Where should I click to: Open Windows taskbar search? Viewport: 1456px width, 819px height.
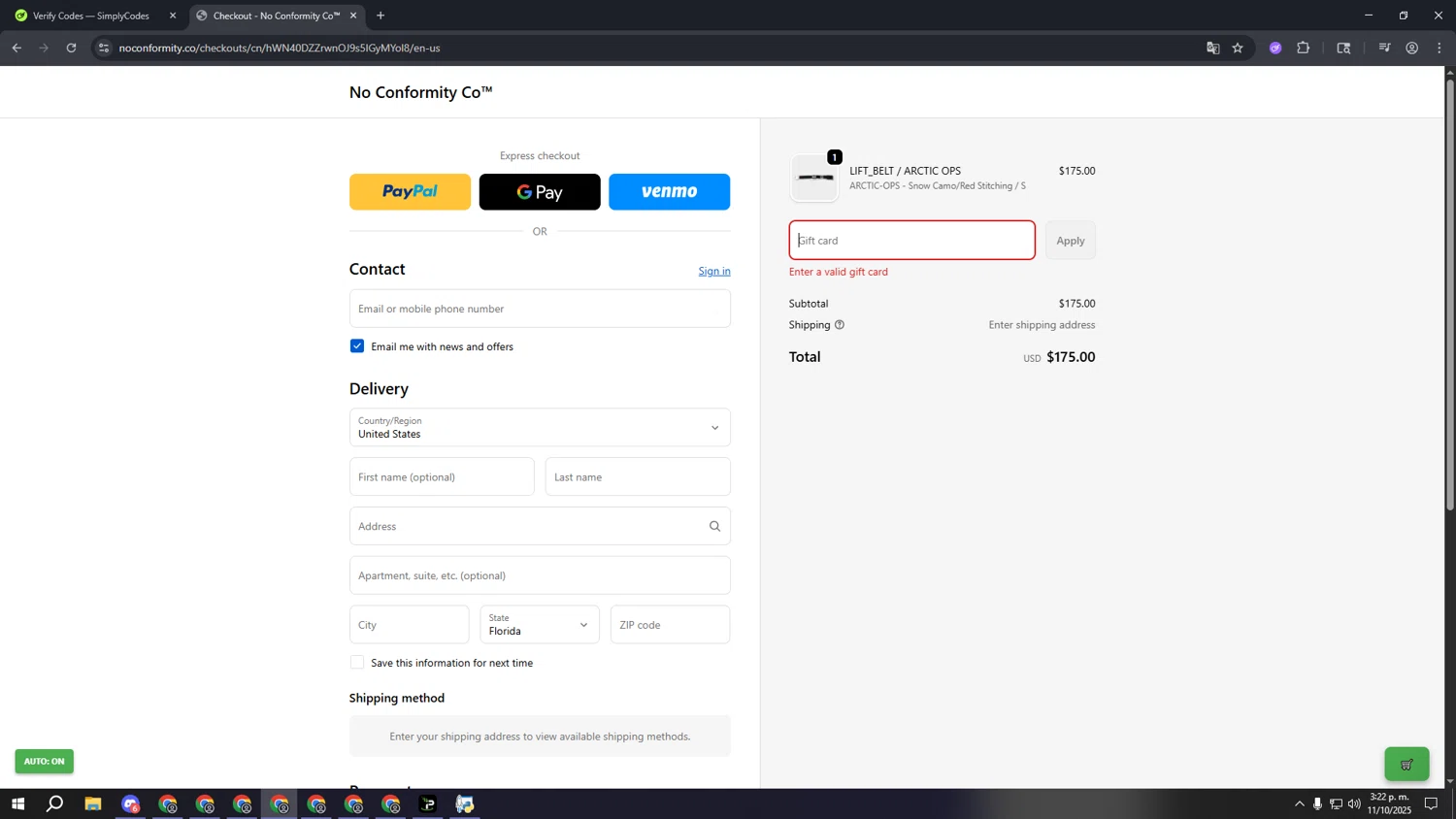pyautogui.click(x=55, y=803)
